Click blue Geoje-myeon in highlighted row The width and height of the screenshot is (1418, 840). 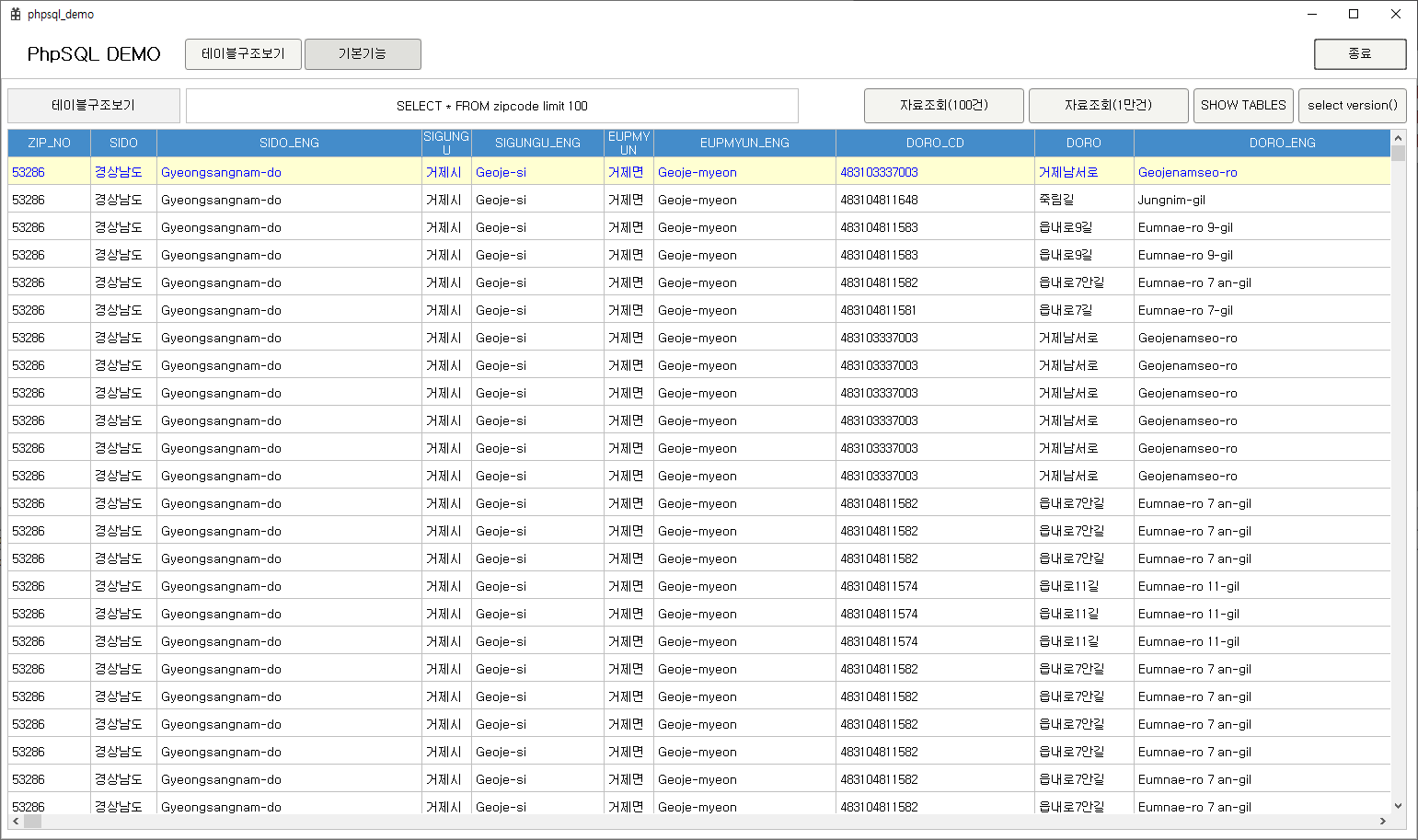pyautogui.click(x=744, y=172)
